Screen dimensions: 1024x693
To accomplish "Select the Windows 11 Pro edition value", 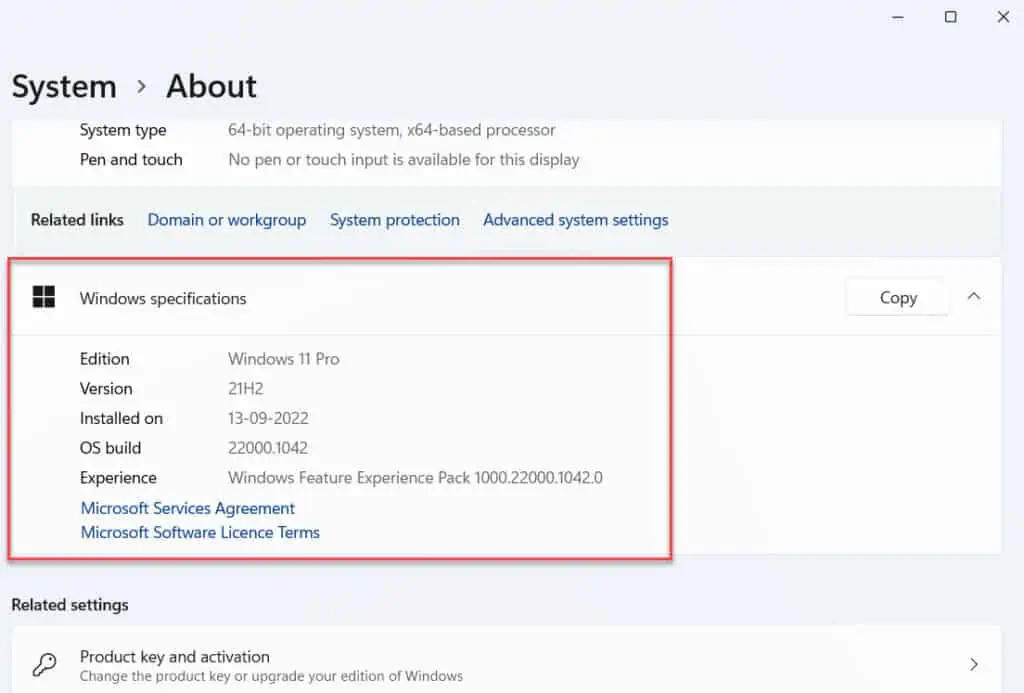I will click(x=283, y=359).
